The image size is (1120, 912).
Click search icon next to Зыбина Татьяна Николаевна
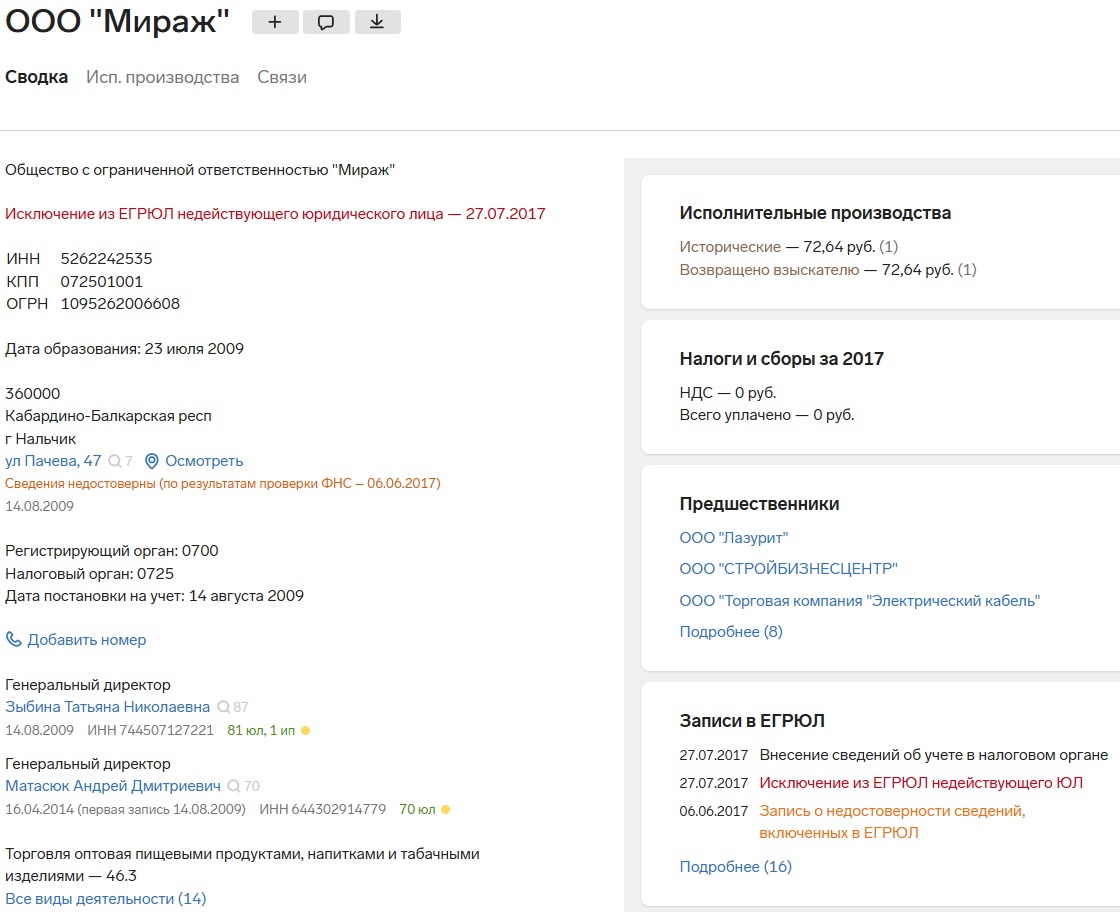223,707
